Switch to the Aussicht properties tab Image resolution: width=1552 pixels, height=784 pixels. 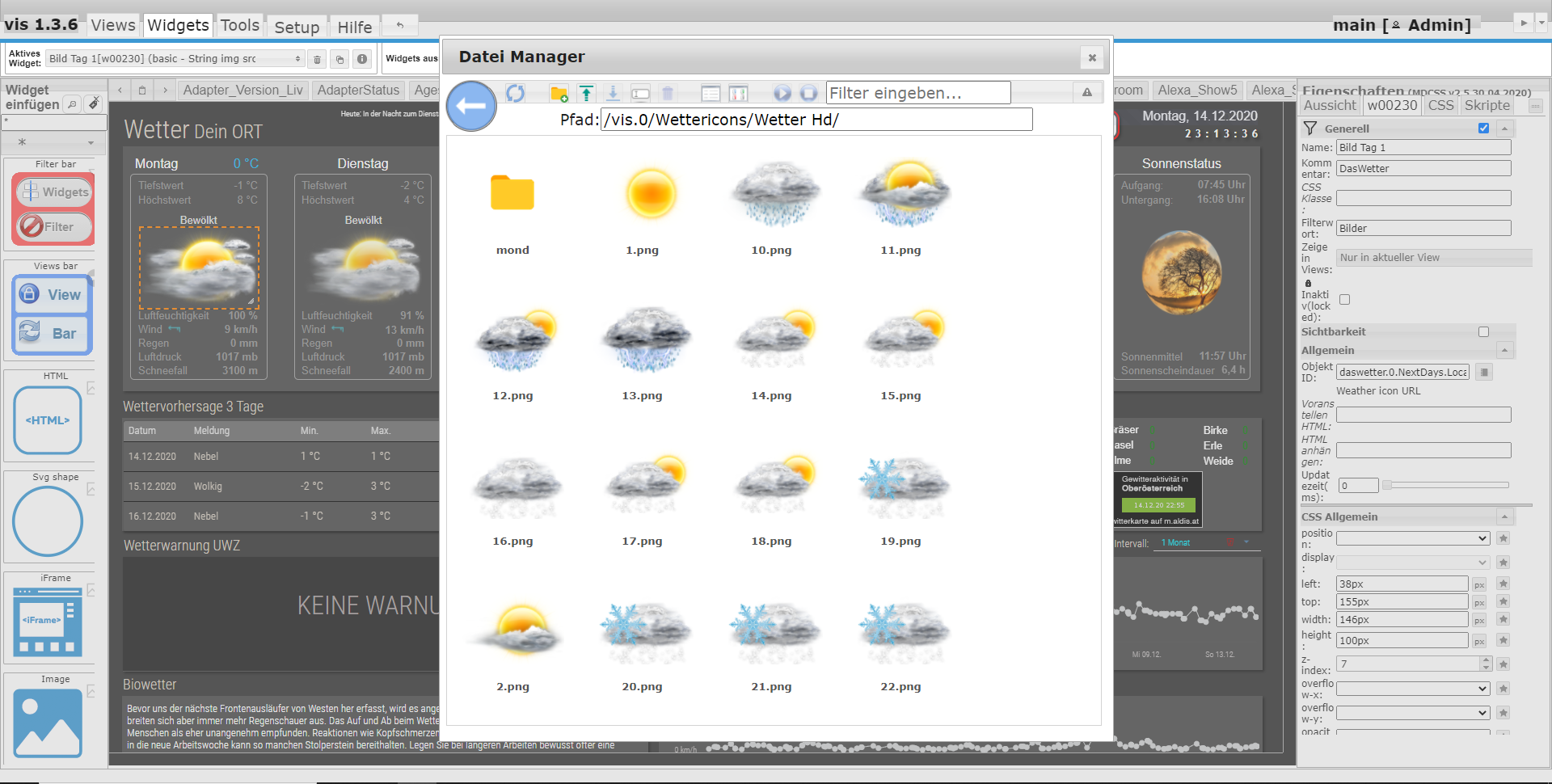point(1330,105)
